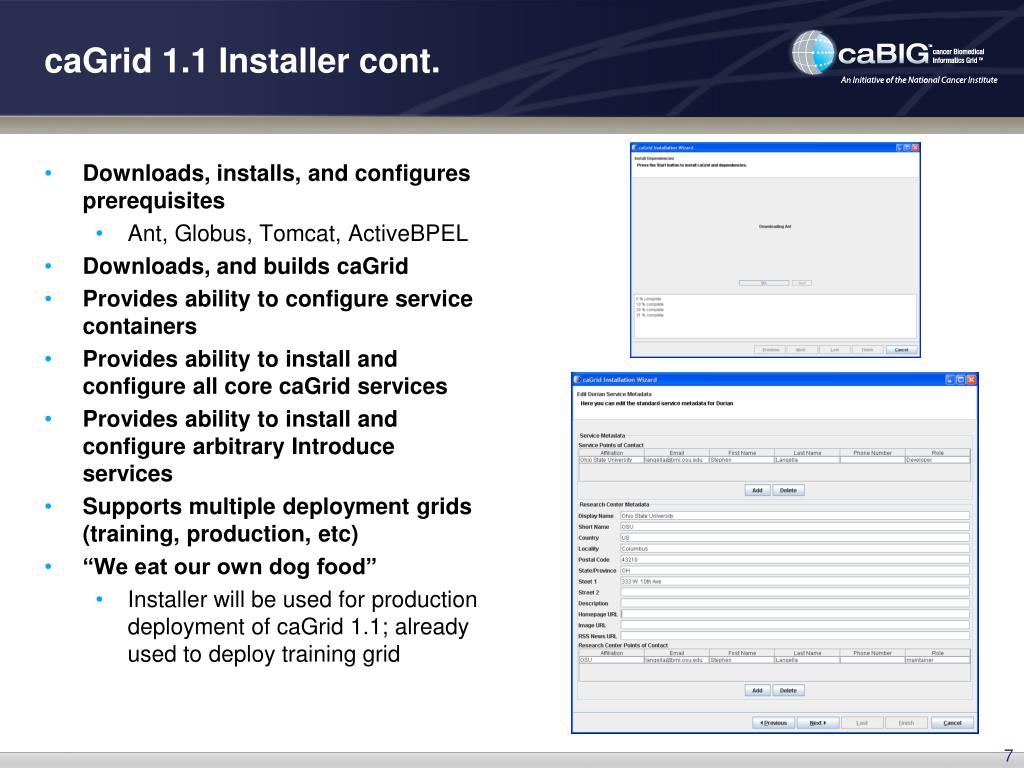This screenshot has width=1024, height=768.
Task: Select the Locality field
Action: click(794, 549)
